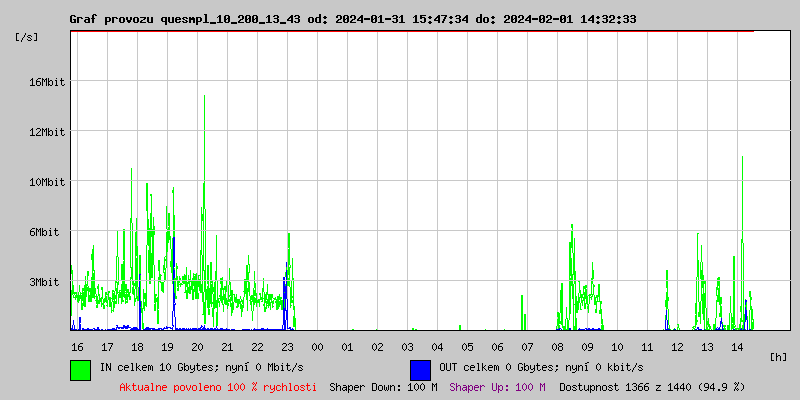Image resolution: width=800 pixels, height=400 pixels.
Task: Click the blue OUT legend swatch
Action: click(x=420, y=369)
